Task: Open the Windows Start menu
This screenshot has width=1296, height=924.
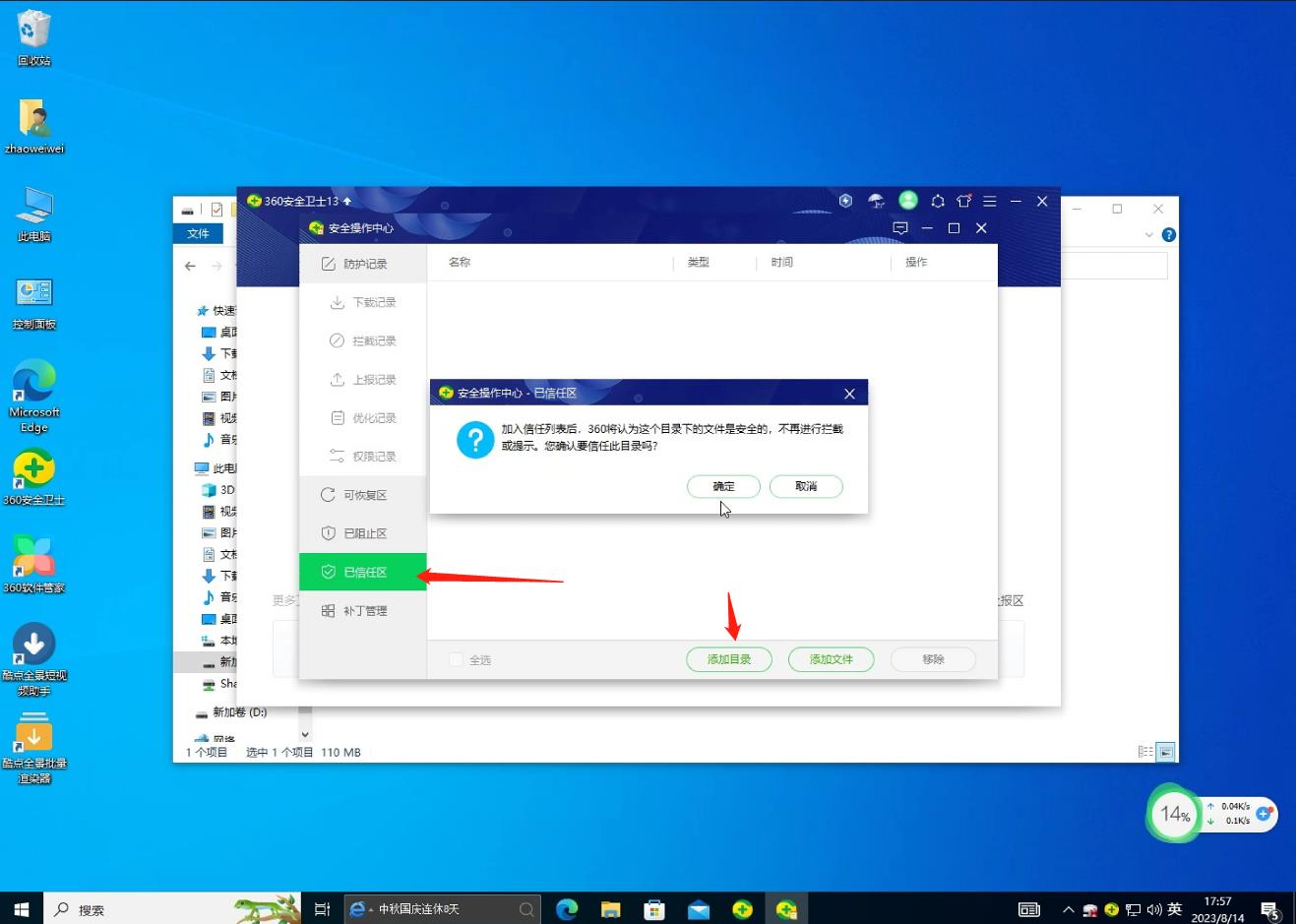Action: [22, 909]
